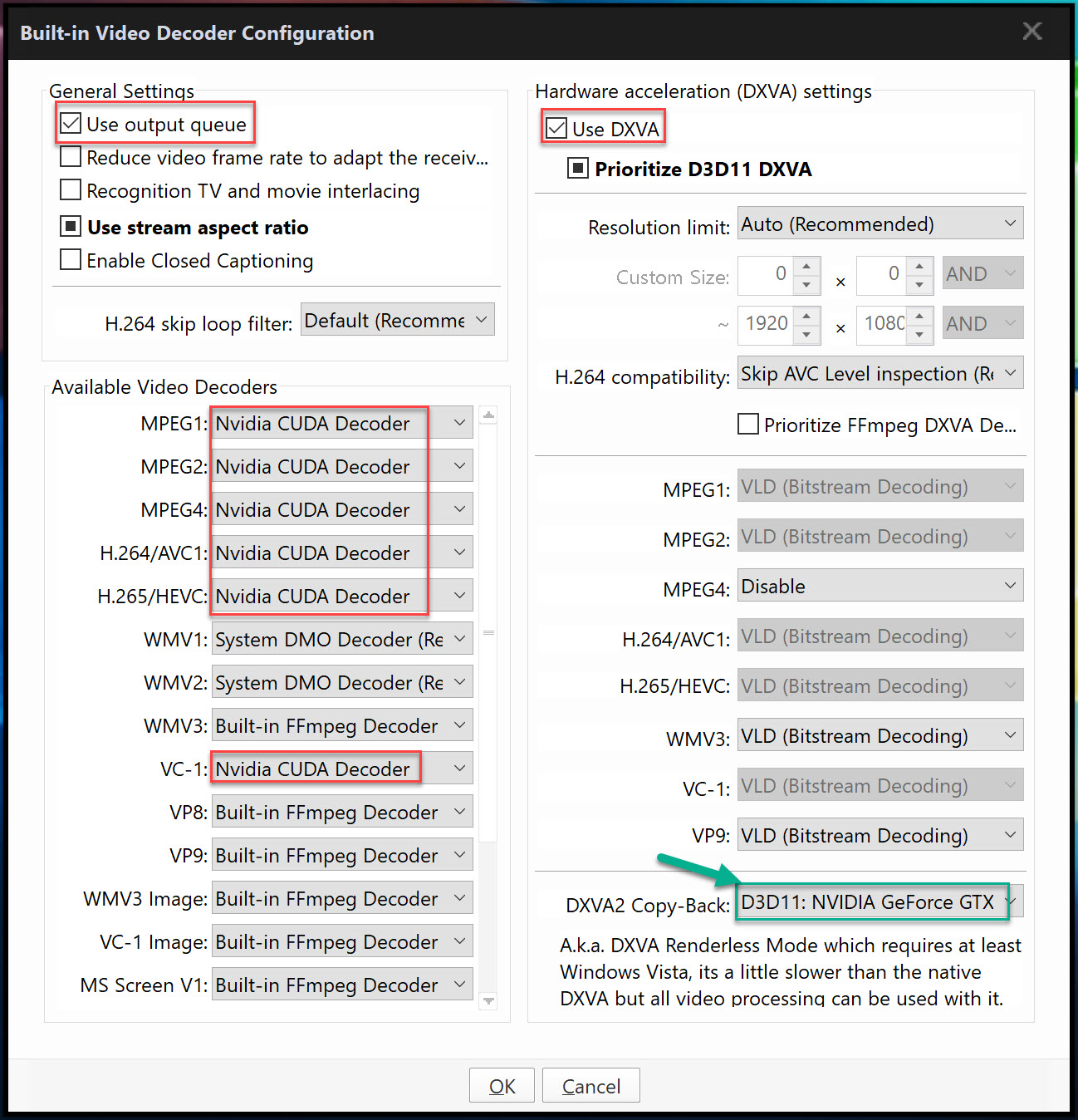Uncheck the Use DXVA checkbox

(556, 129)
